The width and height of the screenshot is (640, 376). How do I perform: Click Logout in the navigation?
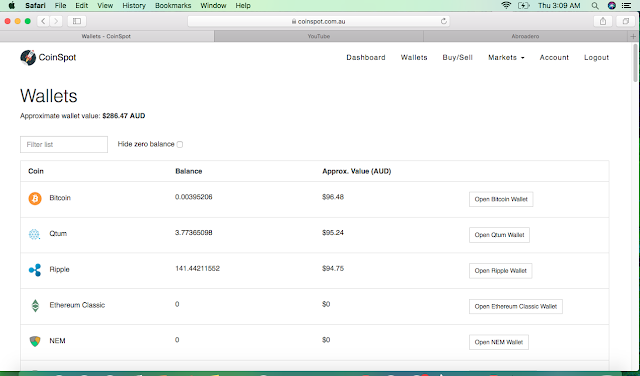click(596, 58)
